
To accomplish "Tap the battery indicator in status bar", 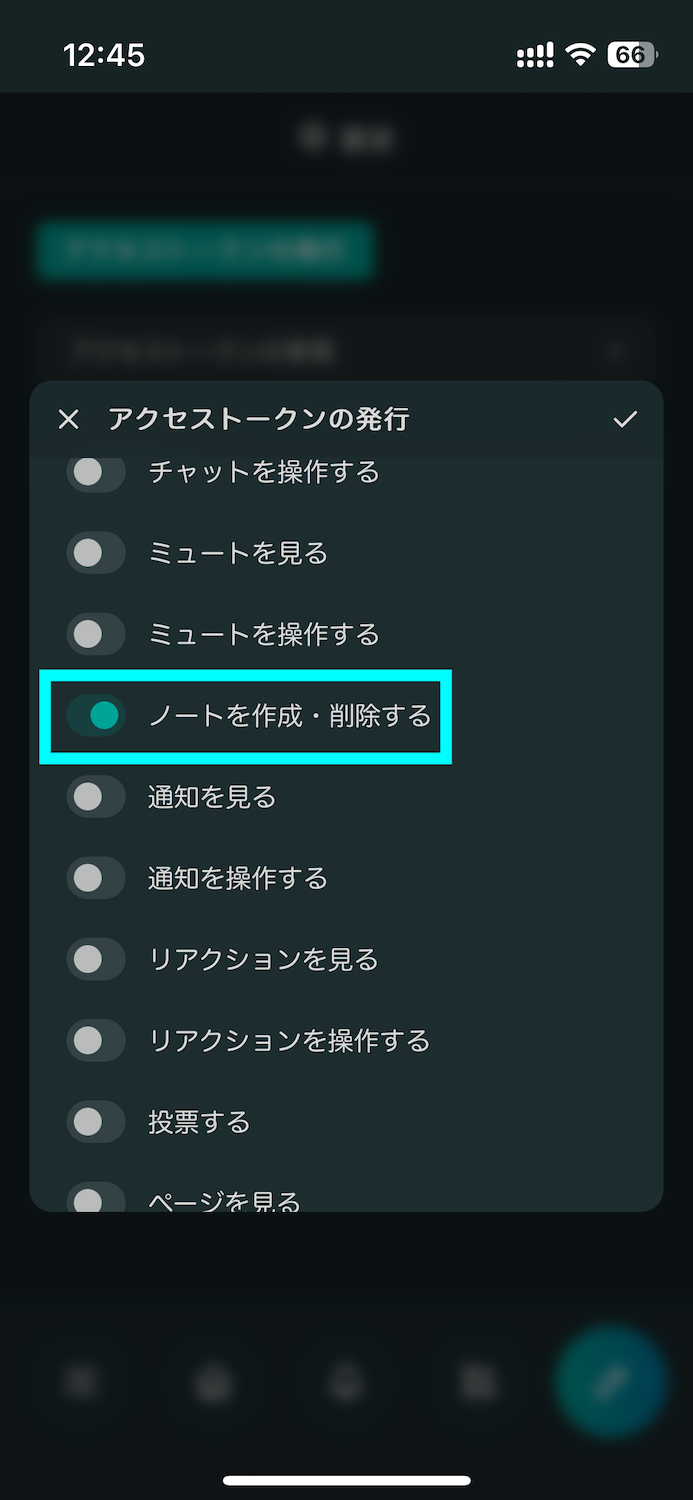I will (632, 55).
